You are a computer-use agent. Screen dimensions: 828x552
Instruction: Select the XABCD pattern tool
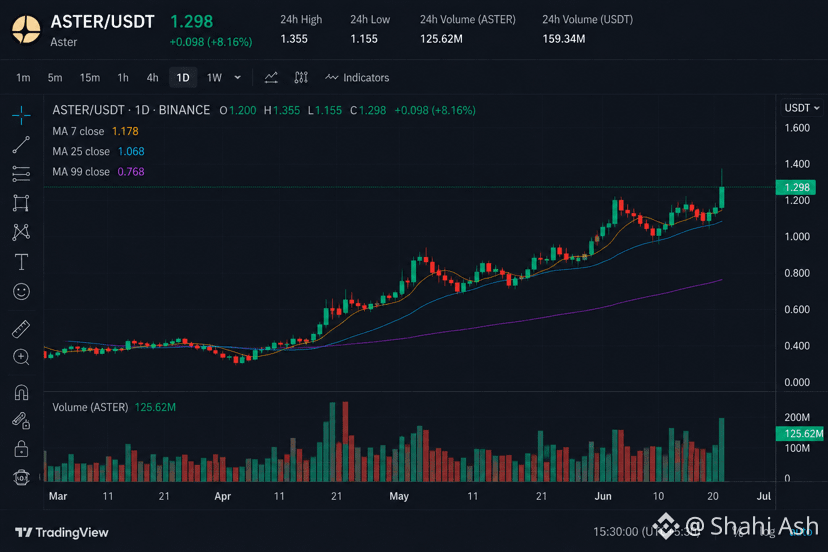pyautogui.click(x=21, y=232)
